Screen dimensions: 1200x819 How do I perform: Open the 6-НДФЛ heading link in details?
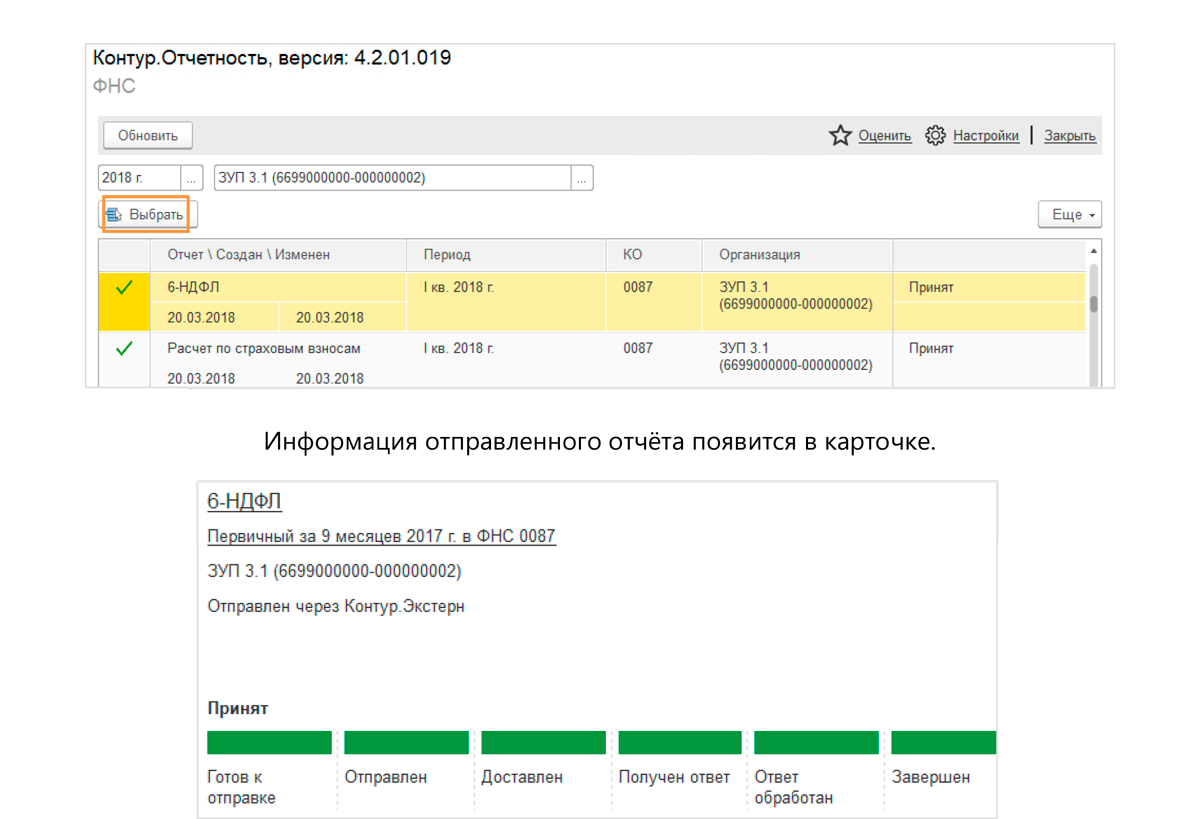tap(244, 502)
